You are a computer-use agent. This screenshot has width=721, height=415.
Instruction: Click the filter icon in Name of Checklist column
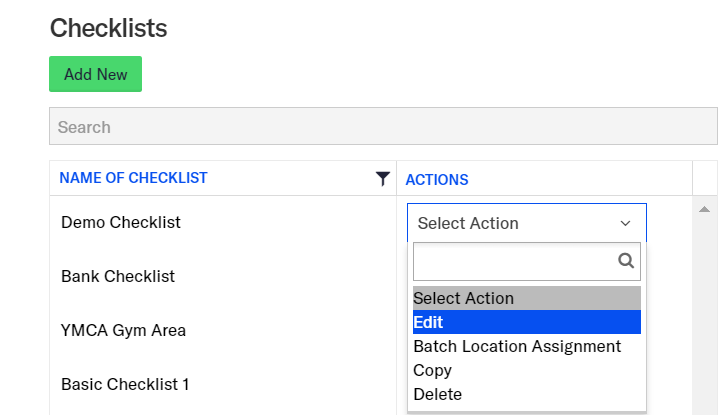click(382, 179)
